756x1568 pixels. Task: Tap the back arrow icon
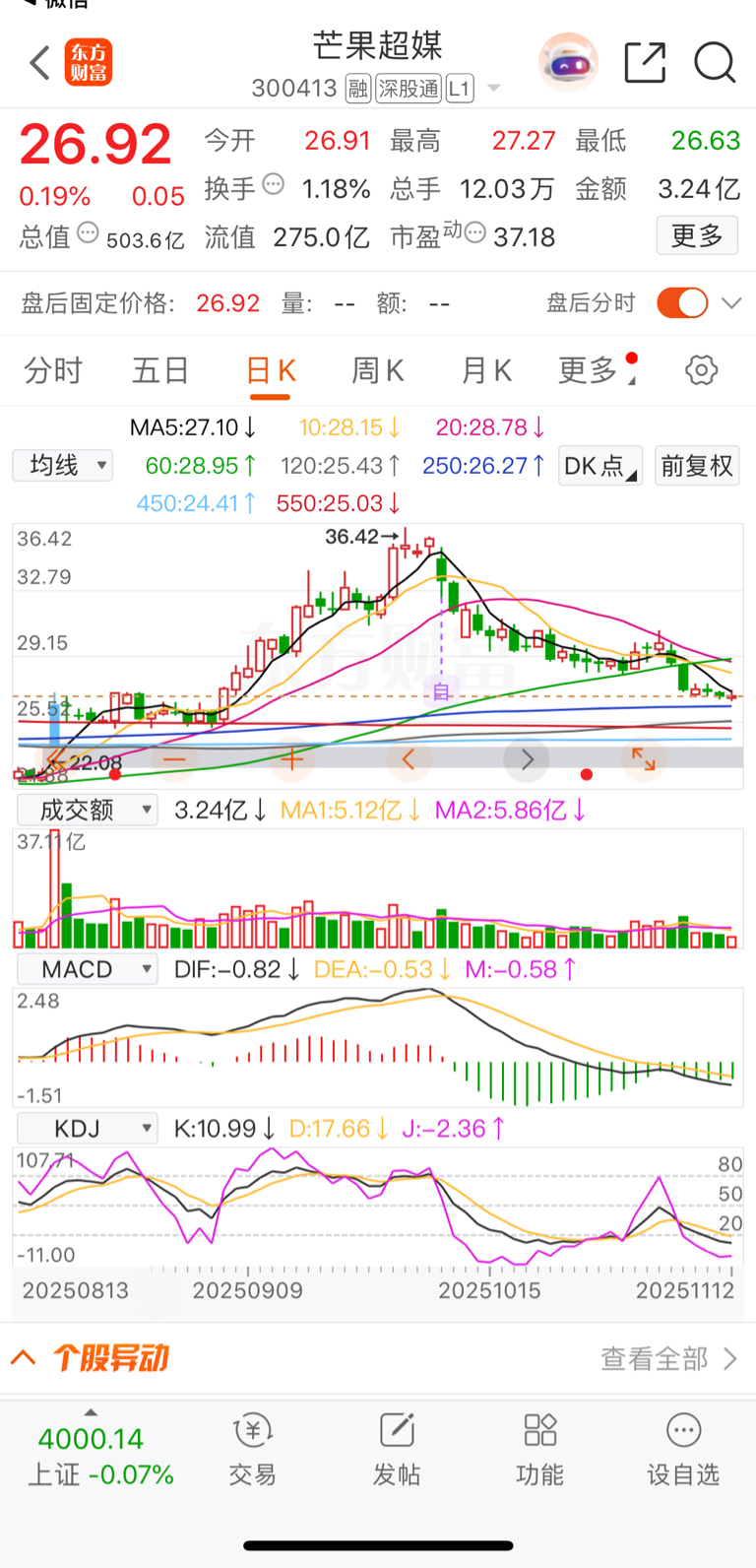pos(39,63)
